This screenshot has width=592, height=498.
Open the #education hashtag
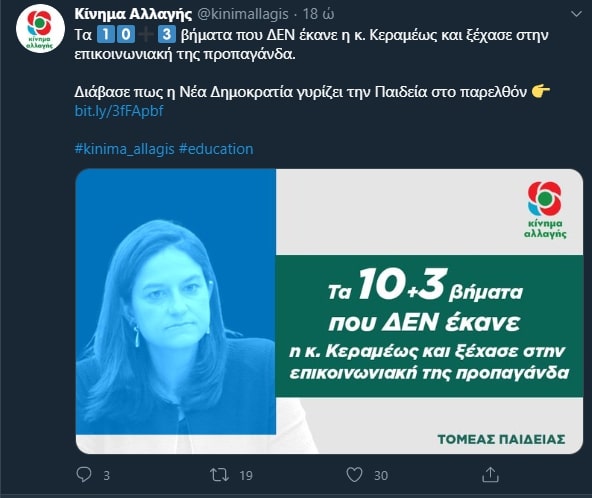pos(216,149)
